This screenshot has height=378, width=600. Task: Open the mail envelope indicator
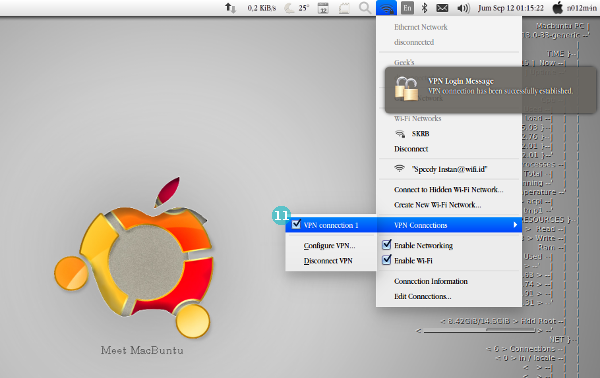[442, 8]
